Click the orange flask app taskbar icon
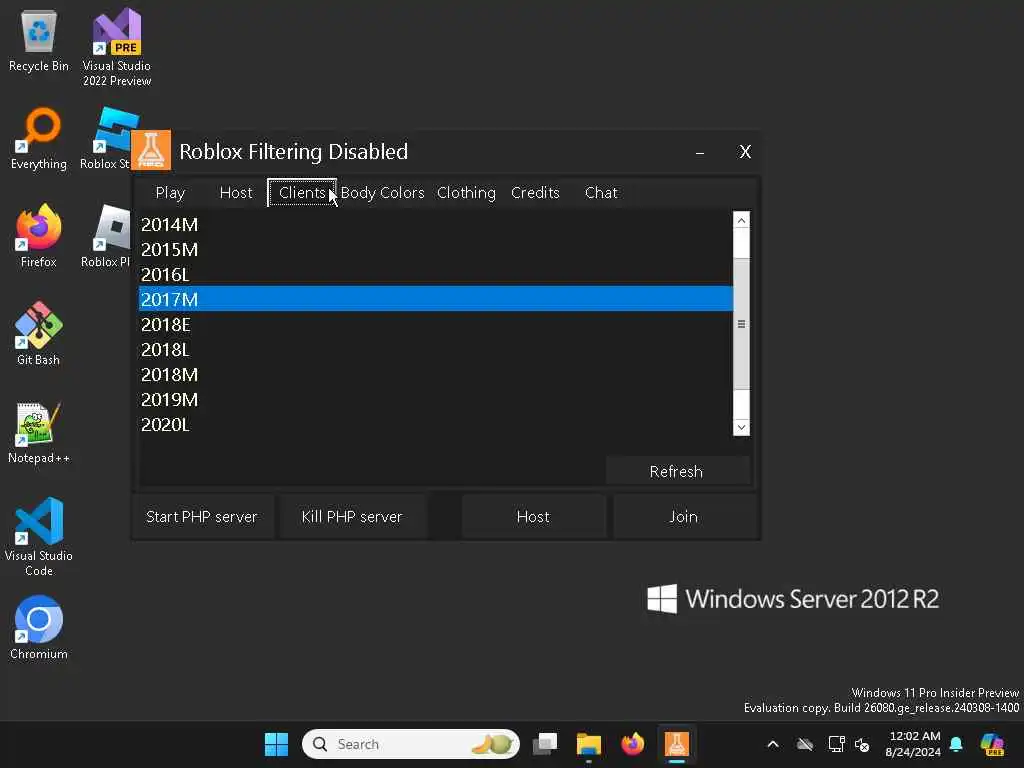This screenshot has height=768, width=1024. (x=677, y=744)
